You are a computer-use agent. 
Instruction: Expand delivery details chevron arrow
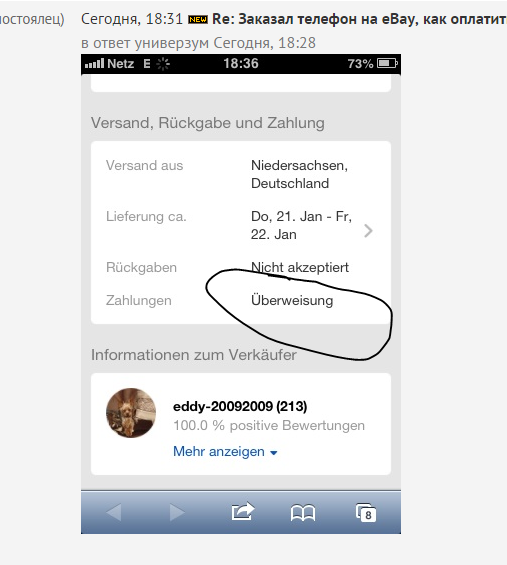(x=368, y=231)
